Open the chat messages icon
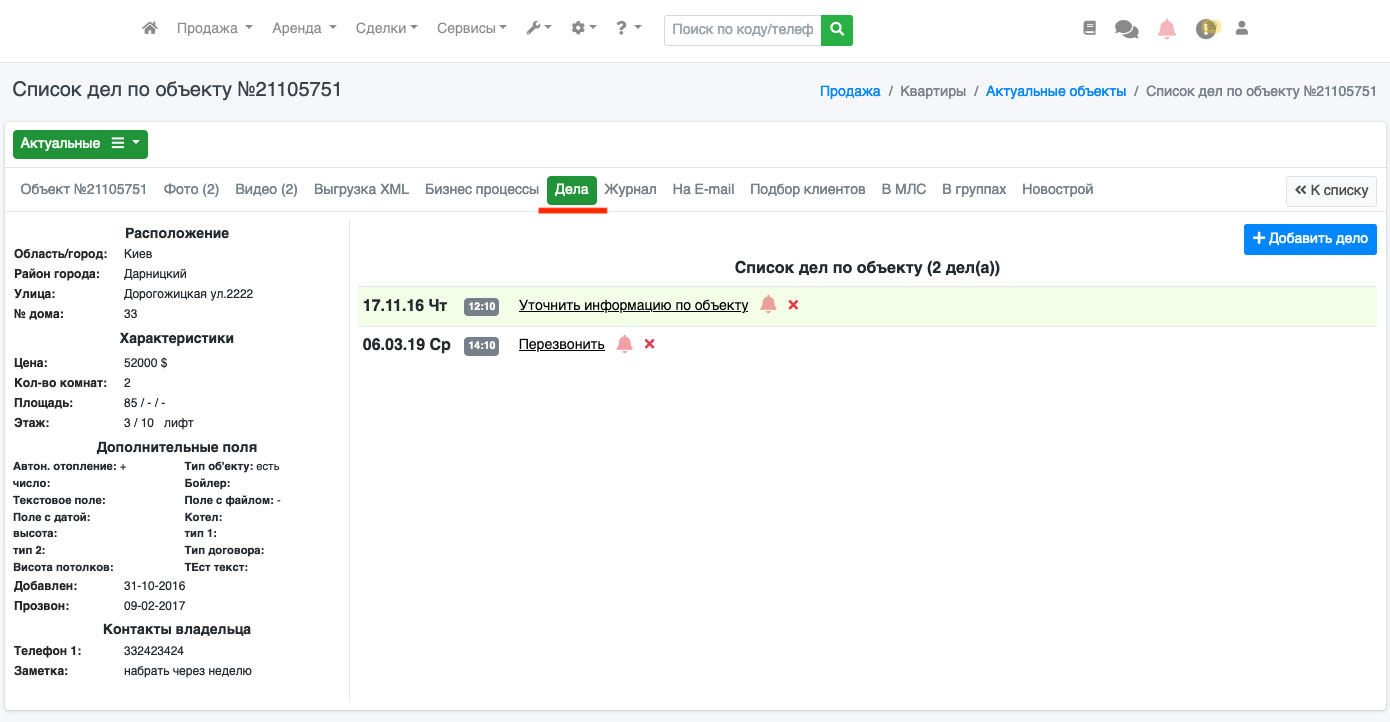Viewport: 1390px width, 722px height. point(1127,30)
